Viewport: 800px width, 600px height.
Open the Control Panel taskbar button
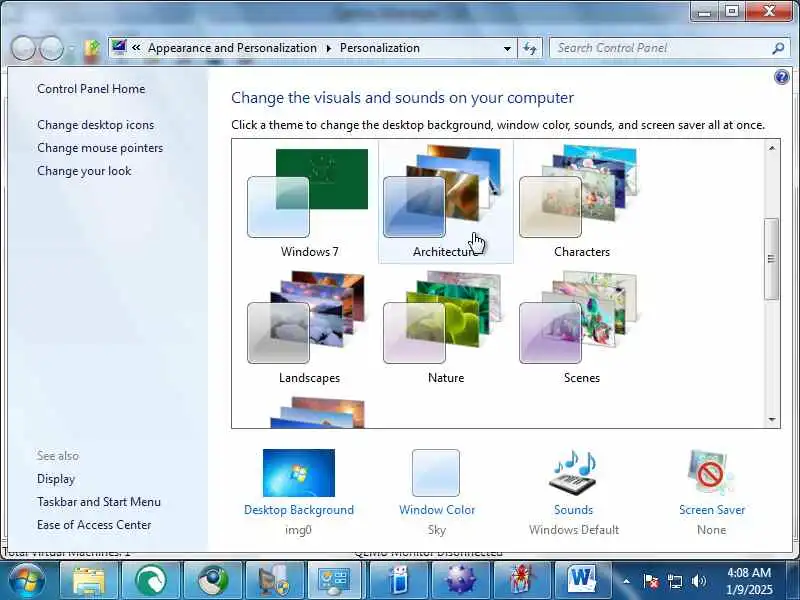tap(335, 581)
